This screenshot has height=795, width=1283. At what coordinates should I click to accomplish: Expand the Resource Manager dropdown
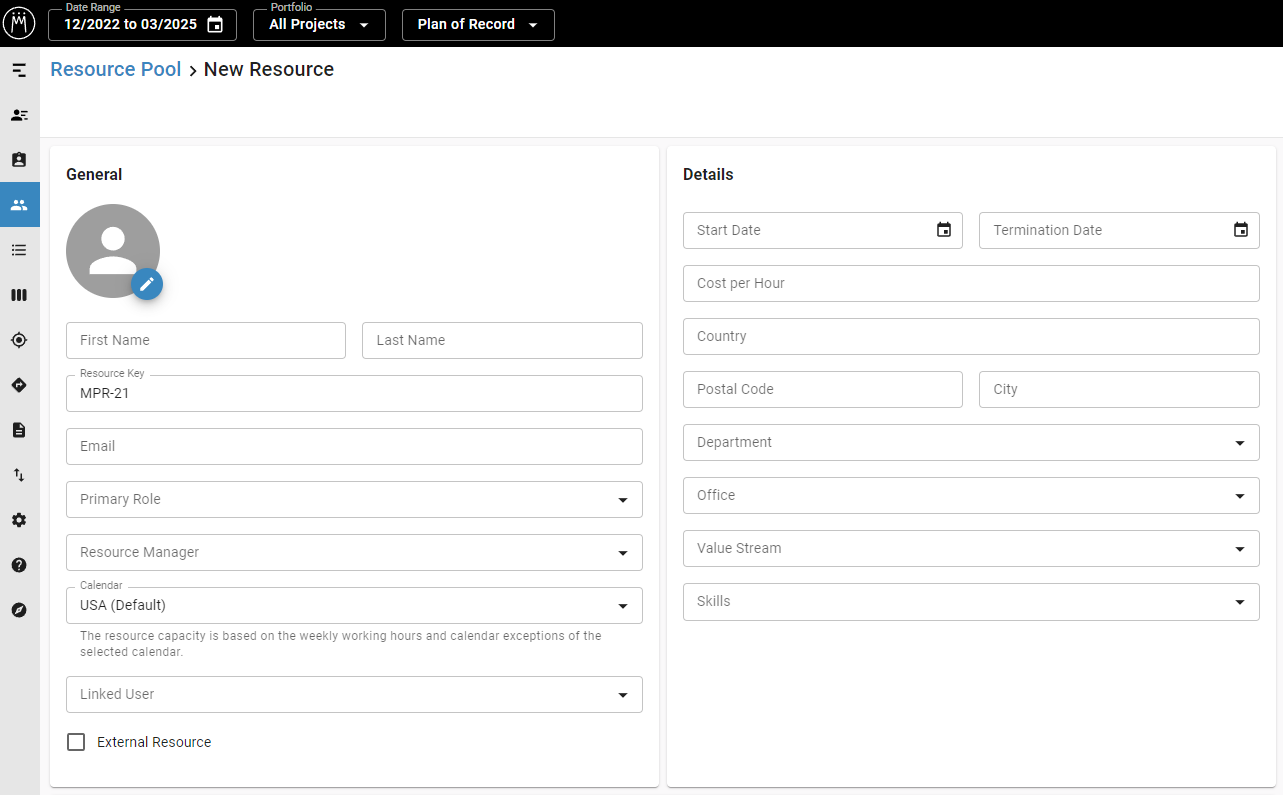354,552
